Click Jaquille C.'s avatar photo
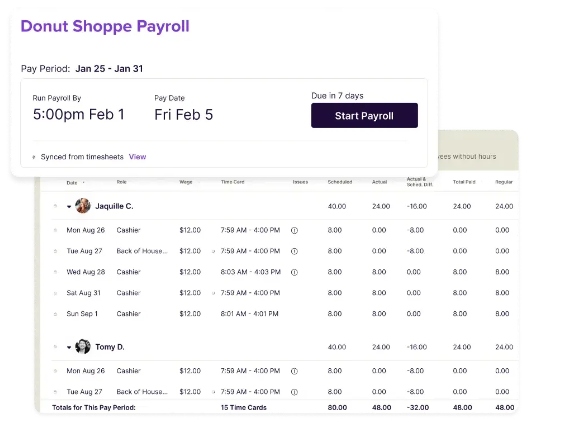Image resolution: width=568 pixels, height=426 pixels. tap(83, 206)
